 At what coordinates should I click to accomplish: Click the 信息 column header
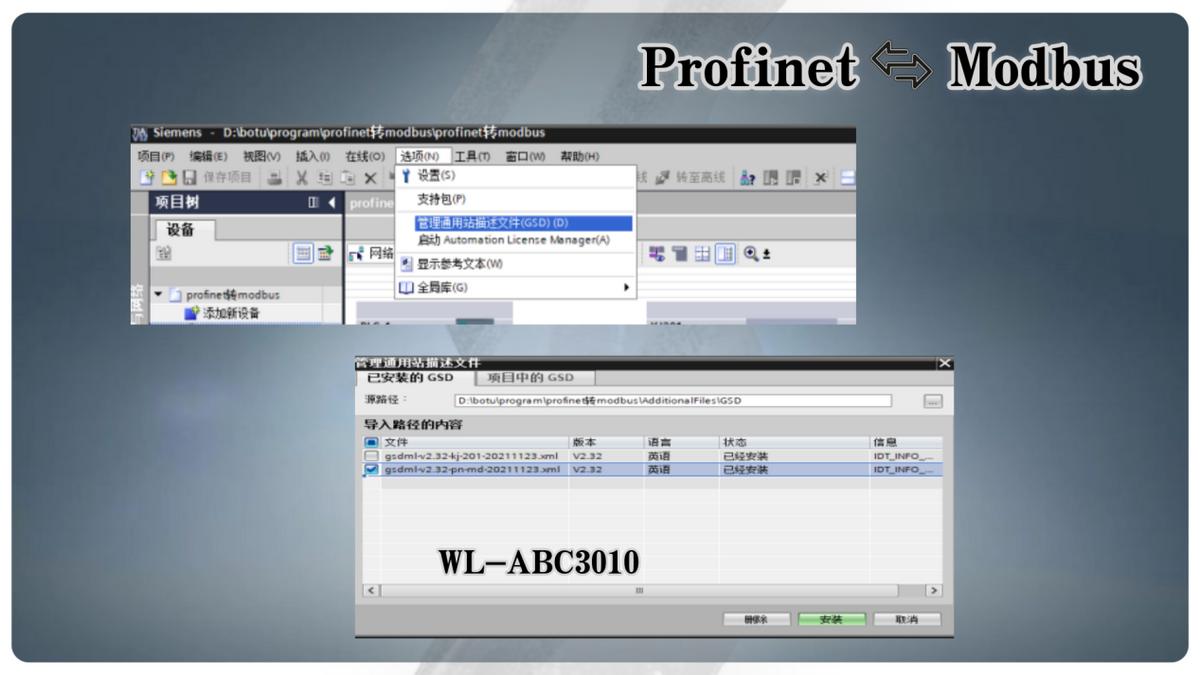(x=906, y=442)
